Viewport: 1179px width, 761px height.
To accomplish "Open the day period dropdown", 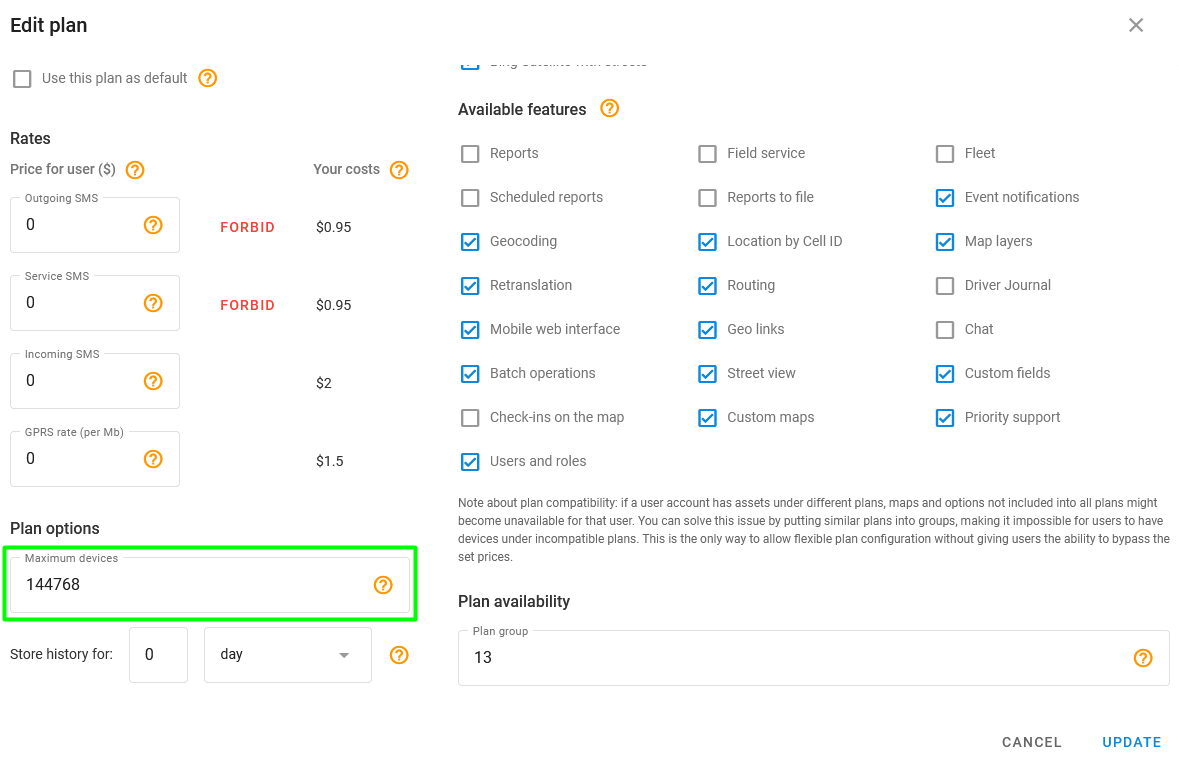I will point(288,655).
